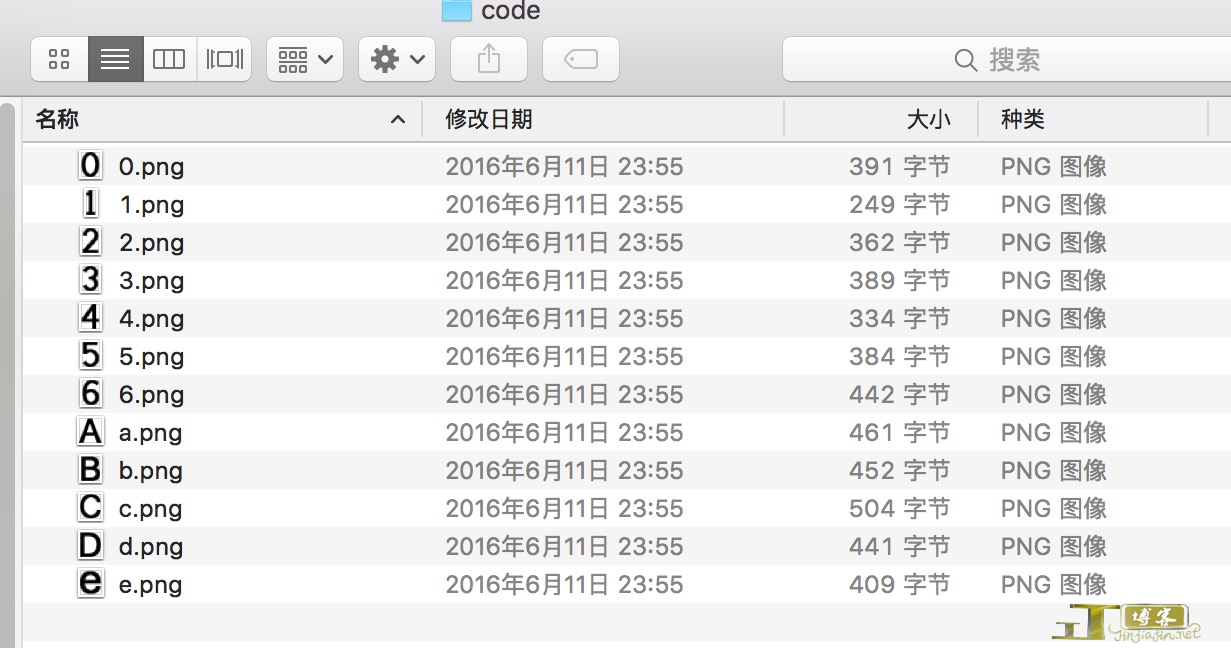Open the Share button
Screen dimensions: 1231x648
[x=488, y=58]
